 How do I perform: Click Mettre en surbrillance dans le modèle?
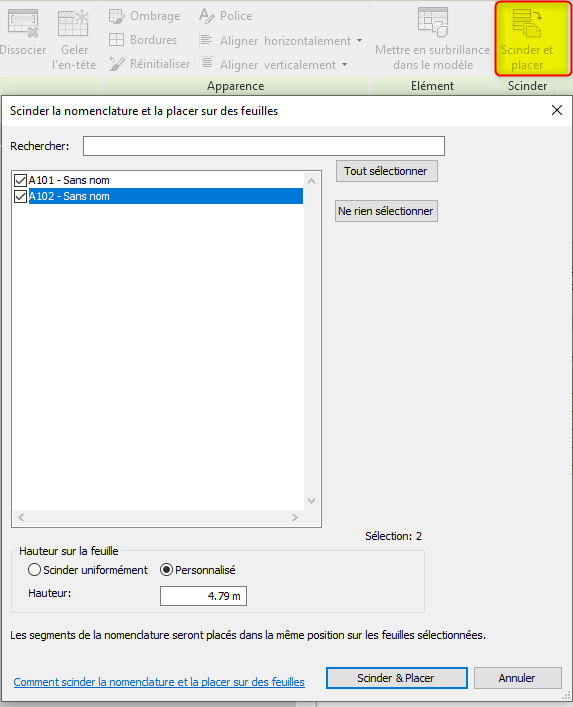(432, 39)
